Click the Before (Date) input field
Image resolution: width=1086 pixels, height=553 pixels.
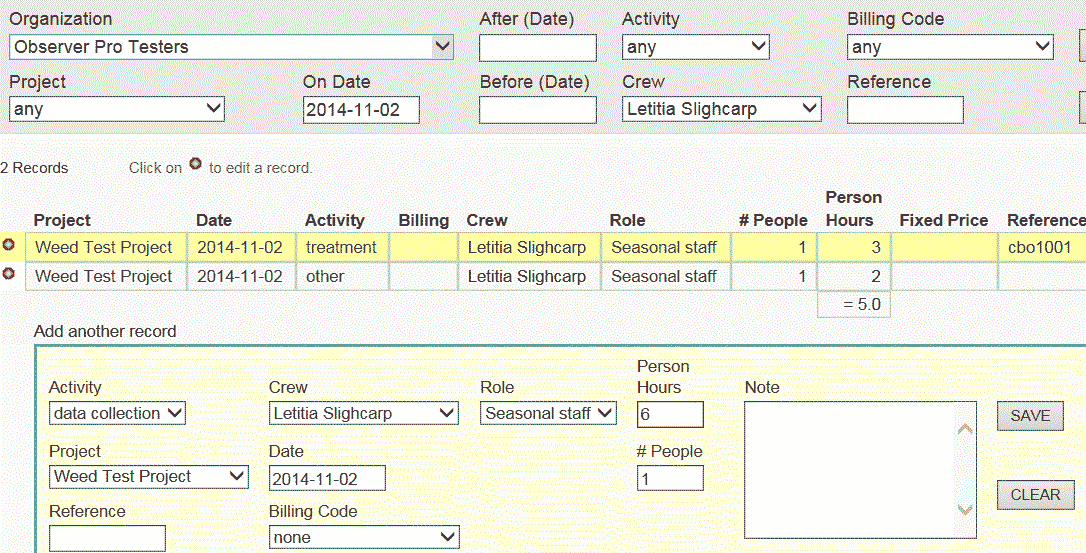537,110
